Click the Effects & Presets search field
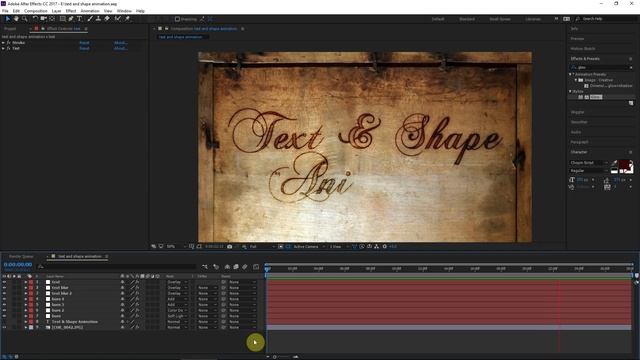The image size is (640, 360). pyautogui.click(x=601, y=67)
